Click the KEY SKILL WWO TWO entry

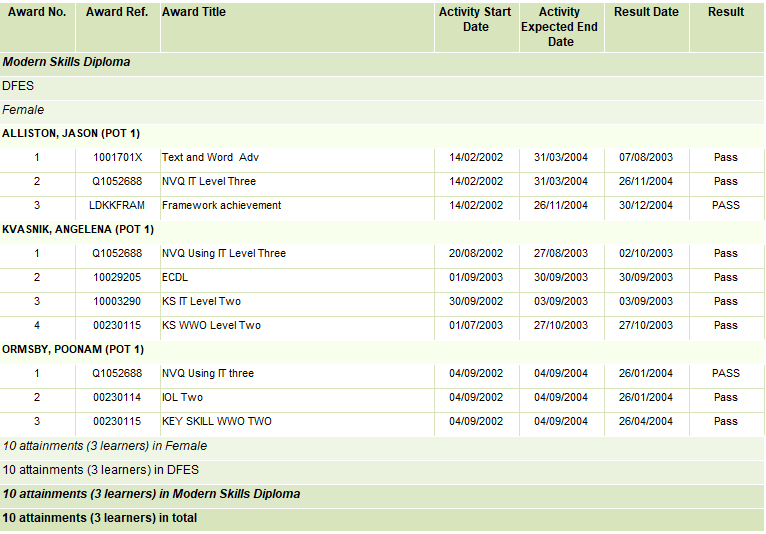pyautogui.click(x=216, y=421)
